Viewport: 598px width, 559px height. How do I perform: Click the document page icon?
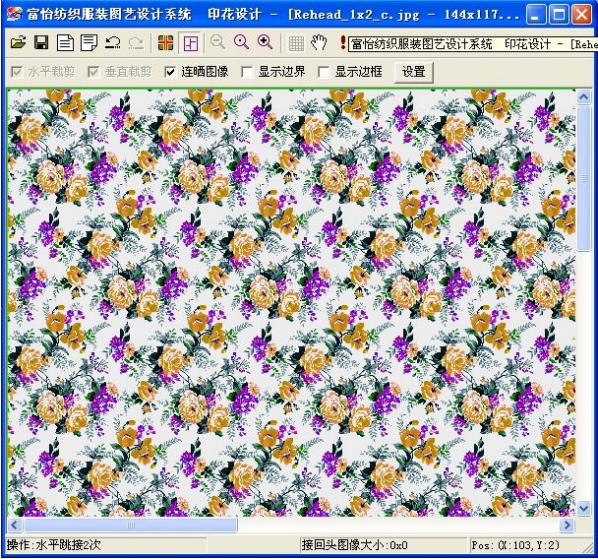[x=65, y=42]
